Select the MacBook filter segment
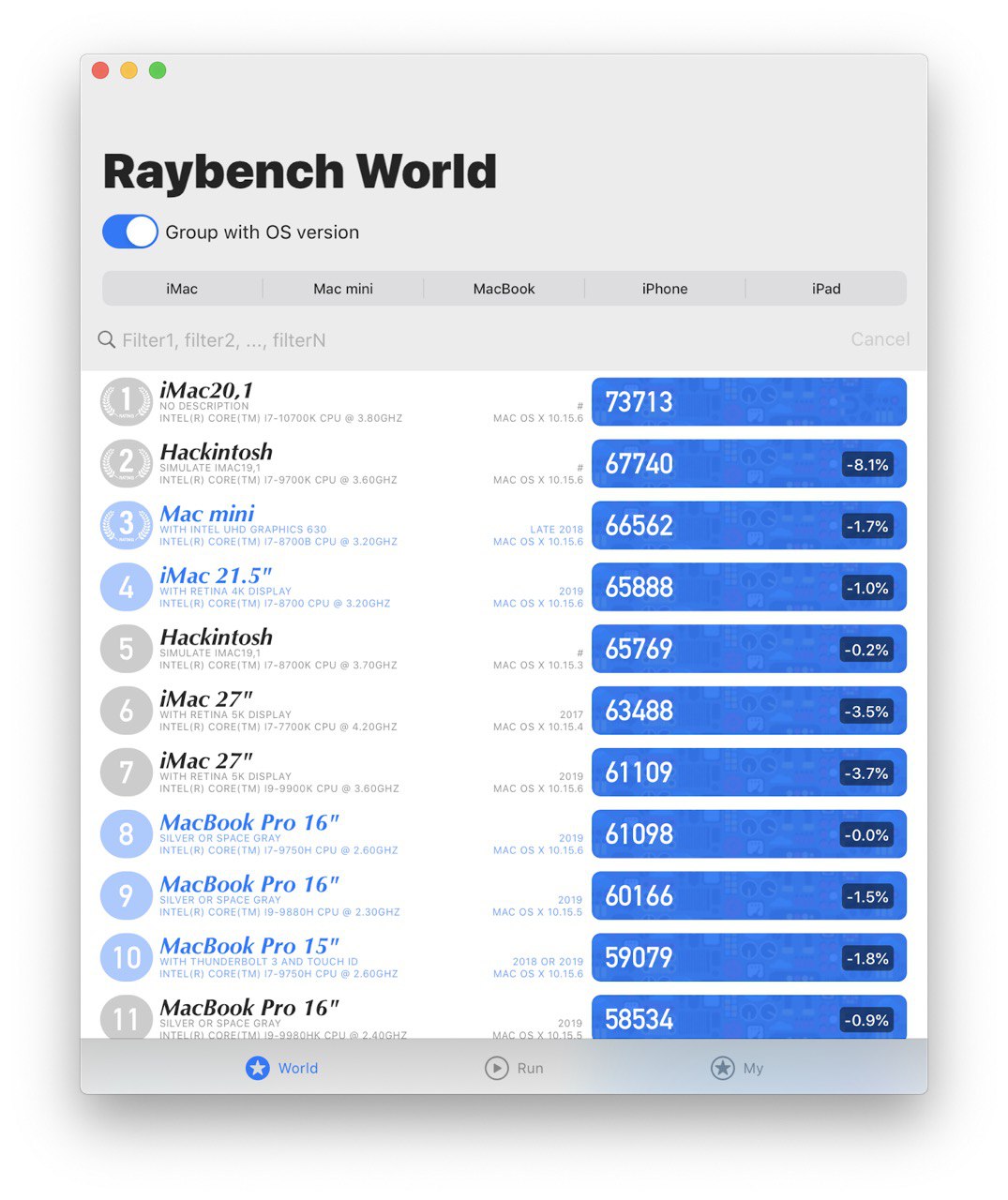The image size is (1008, 1200). pyautogui.click(x=504, y=289)
